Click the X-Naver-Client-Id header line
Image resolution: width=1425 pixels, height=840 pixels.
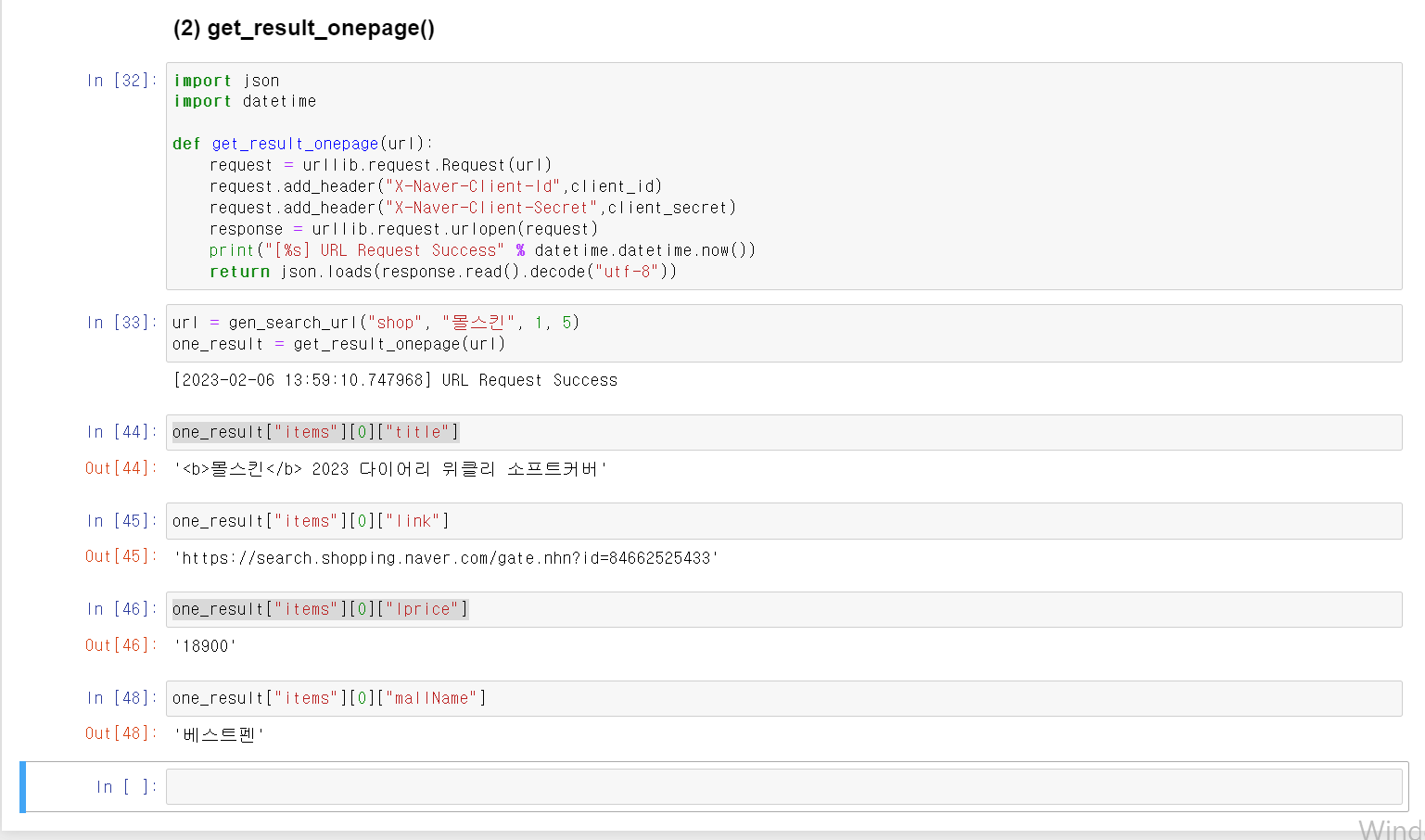pos(436,186)
